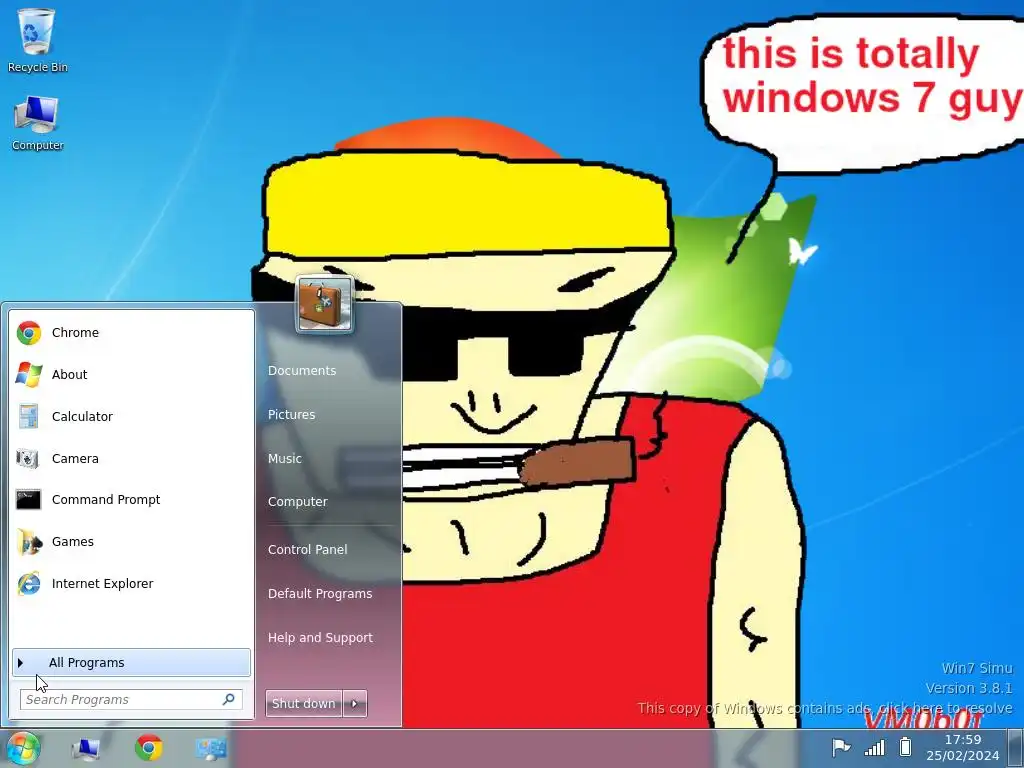Click the 'About' text label
Viewport: 1024px width, 768px height.
(69, 375)
